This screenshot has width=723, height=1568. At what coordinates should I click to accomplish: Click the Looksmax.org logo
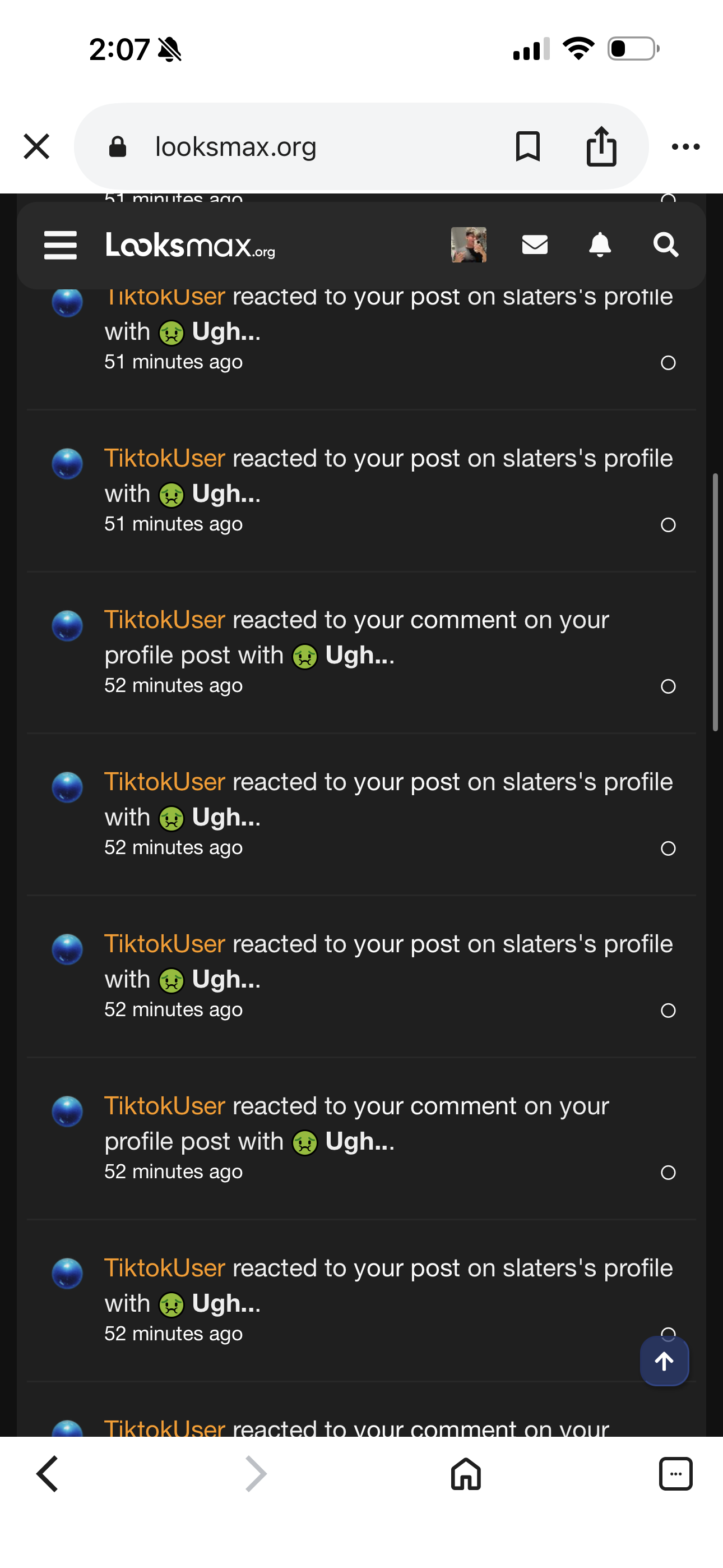(x=190, y=245)
